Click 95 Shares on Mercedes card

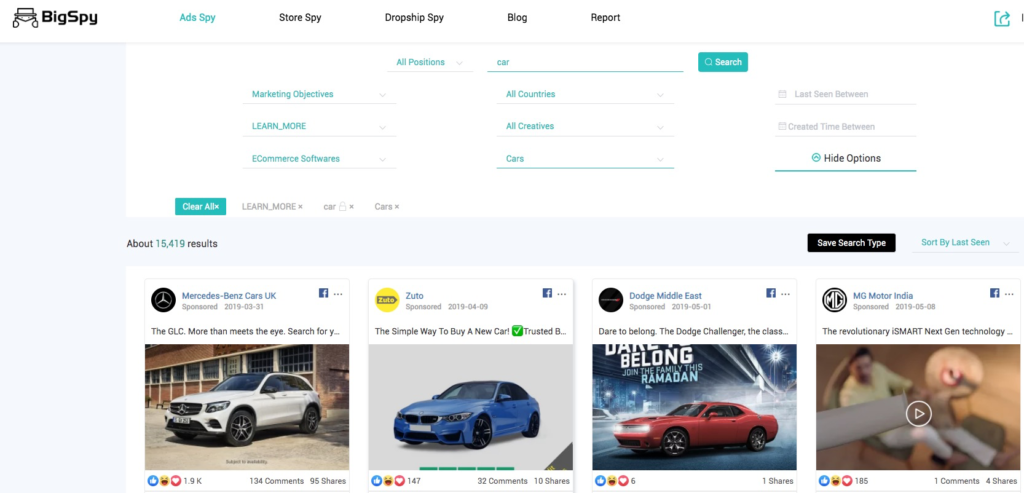tap(328, 481)
